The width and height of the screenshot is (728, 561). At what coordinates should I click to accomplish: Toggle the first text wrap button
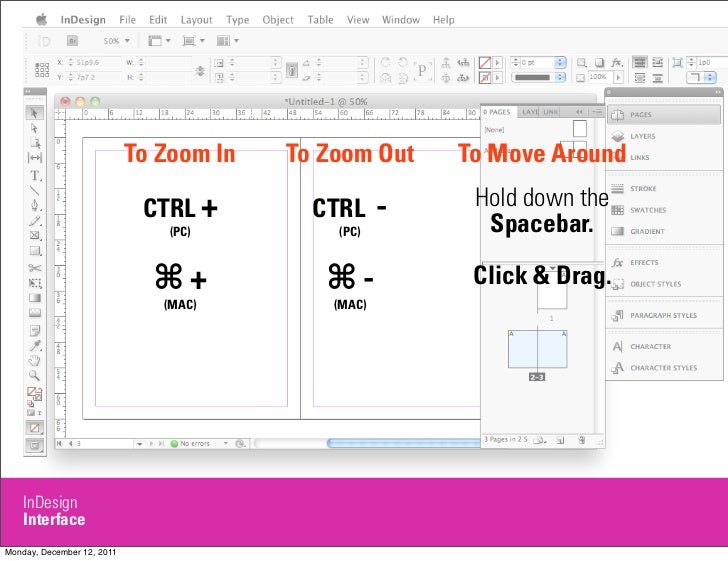[640, 62]
